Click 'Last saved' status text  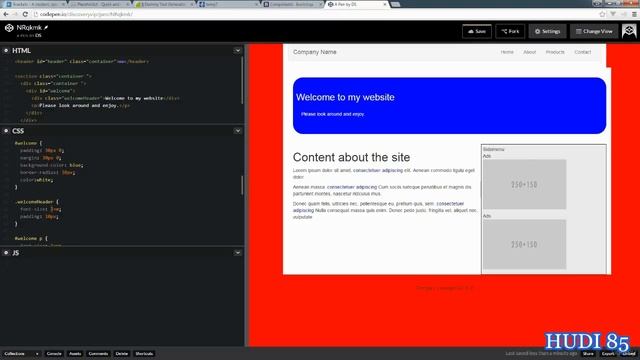point(541,354)
